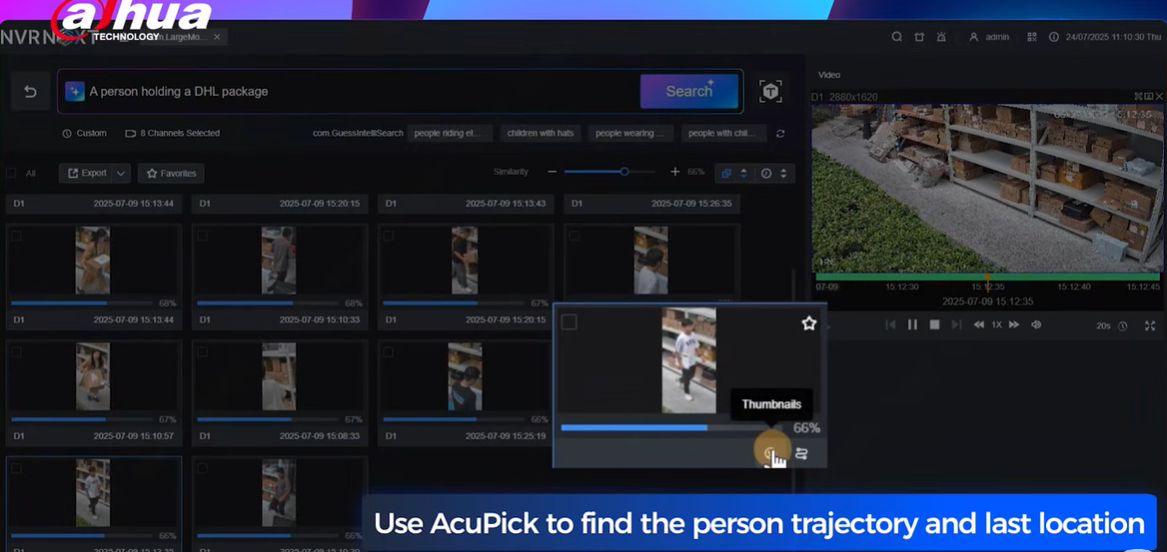Select checkbox on 15:10:57 result thumbnail

[x=16, y=352]
